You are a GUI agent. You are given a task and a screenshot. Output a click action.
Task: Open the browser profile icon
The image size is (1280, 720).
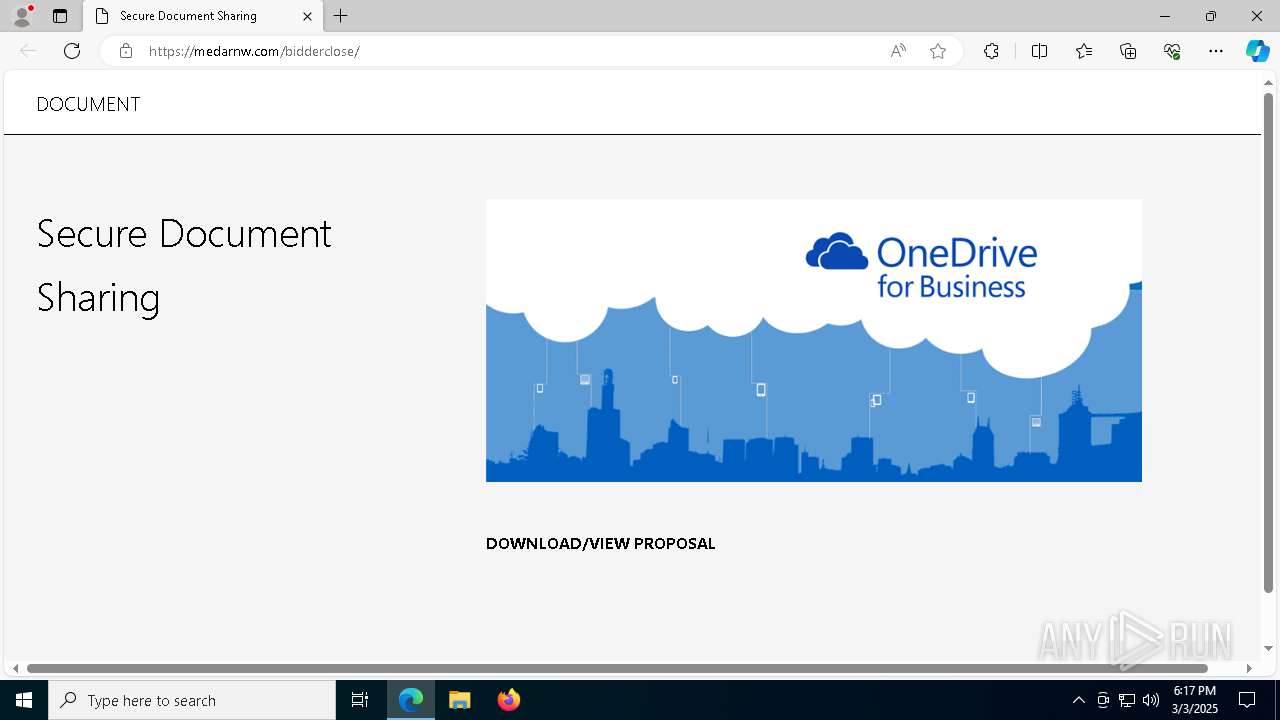click(x=22, y=16)
